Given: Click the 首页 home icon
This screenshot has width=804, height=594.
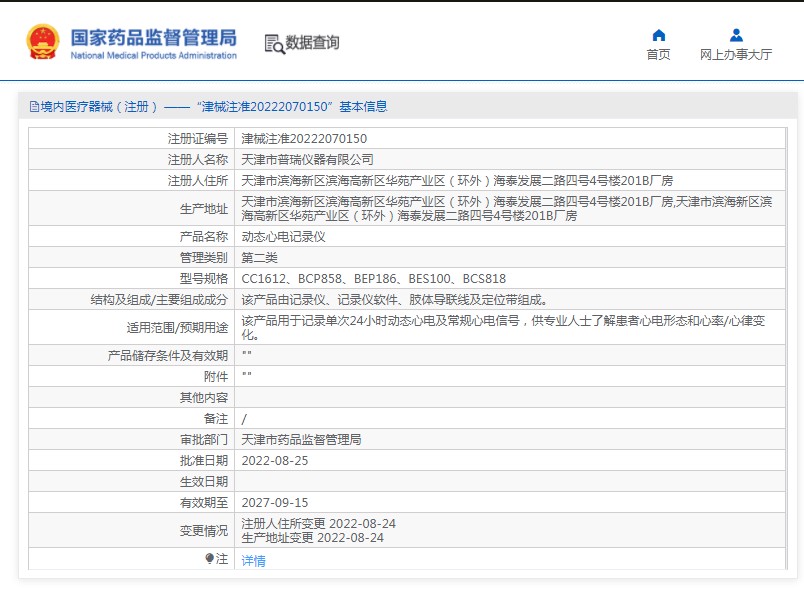Looking at the screenshot, I should pos(658,35).
